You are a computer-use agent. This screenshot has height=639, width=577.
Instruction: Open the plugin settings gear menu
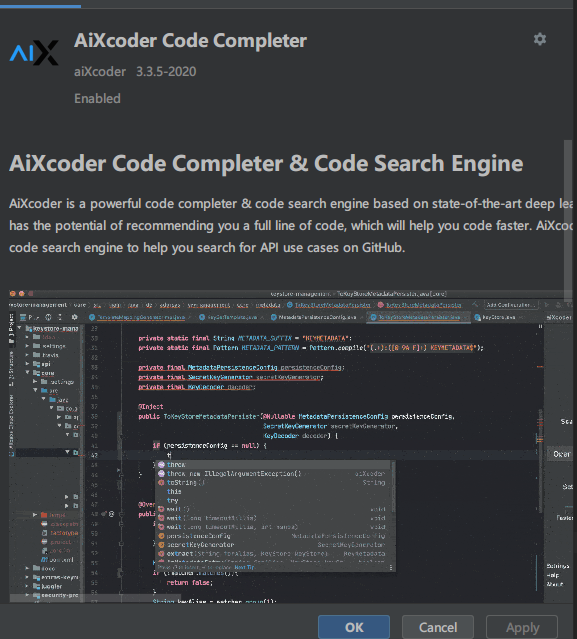point(540,39)
